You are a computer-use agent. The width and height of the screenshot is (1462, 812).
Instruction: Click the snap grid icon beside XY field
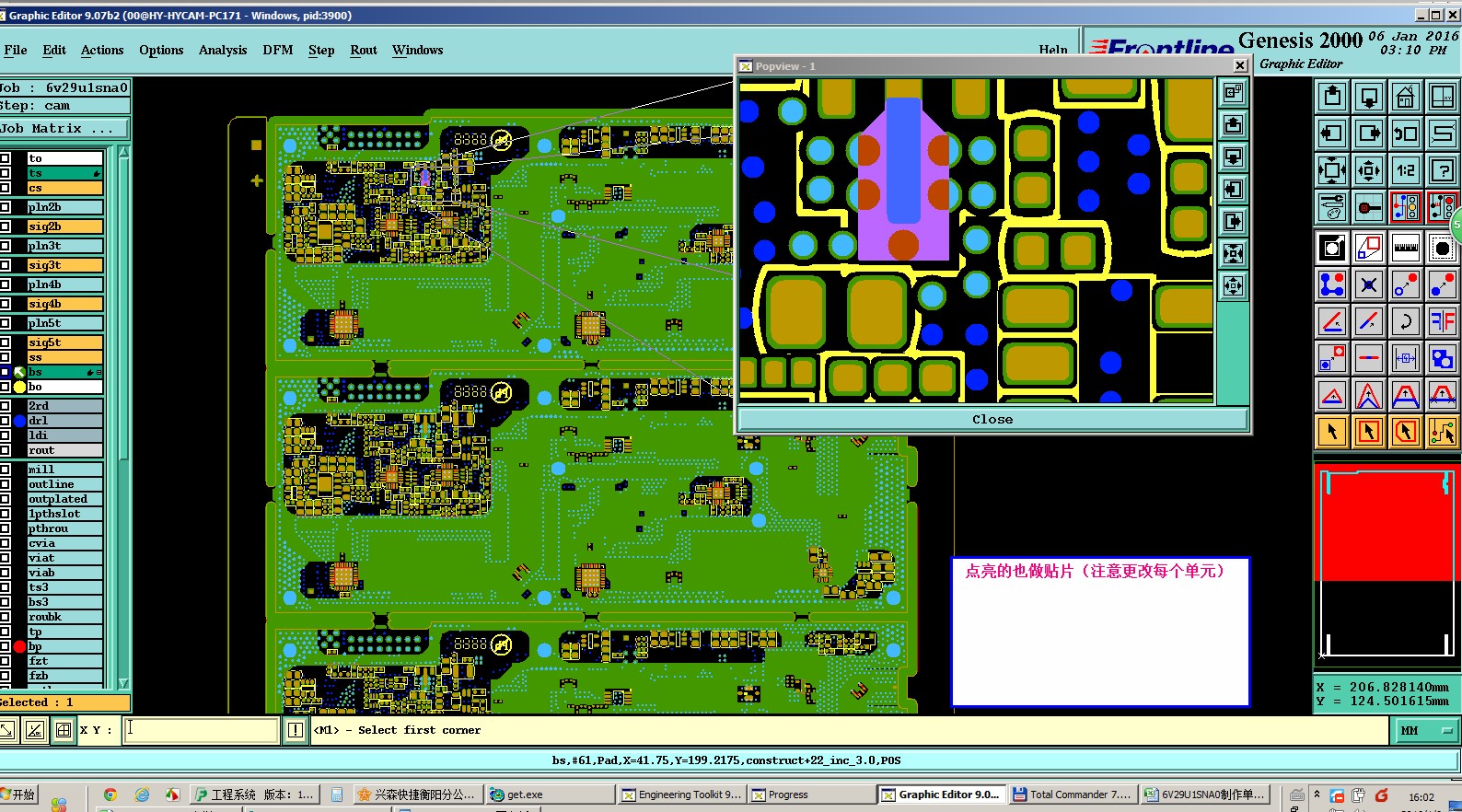[x=64, y=730]
